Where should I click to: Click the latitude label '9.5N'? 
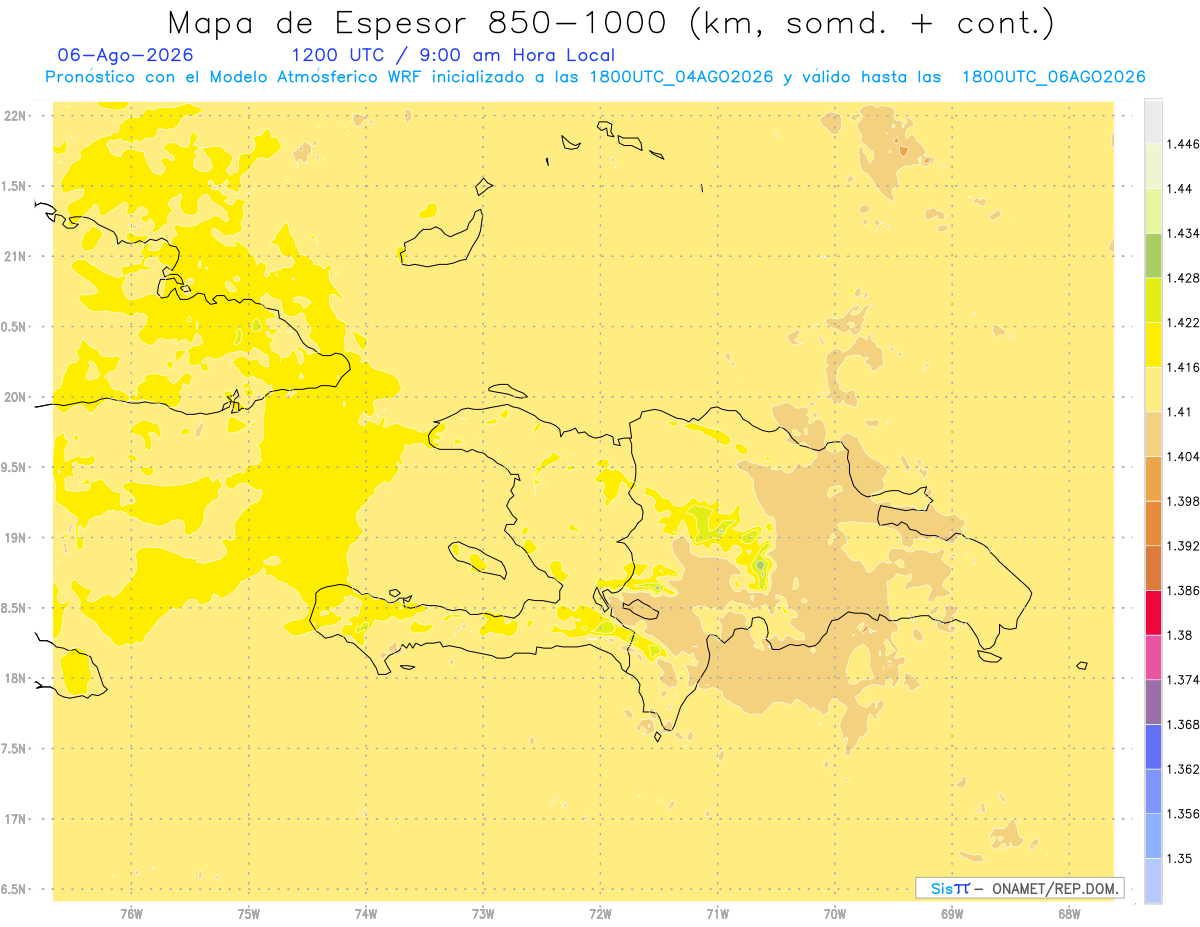coord(15,467)
